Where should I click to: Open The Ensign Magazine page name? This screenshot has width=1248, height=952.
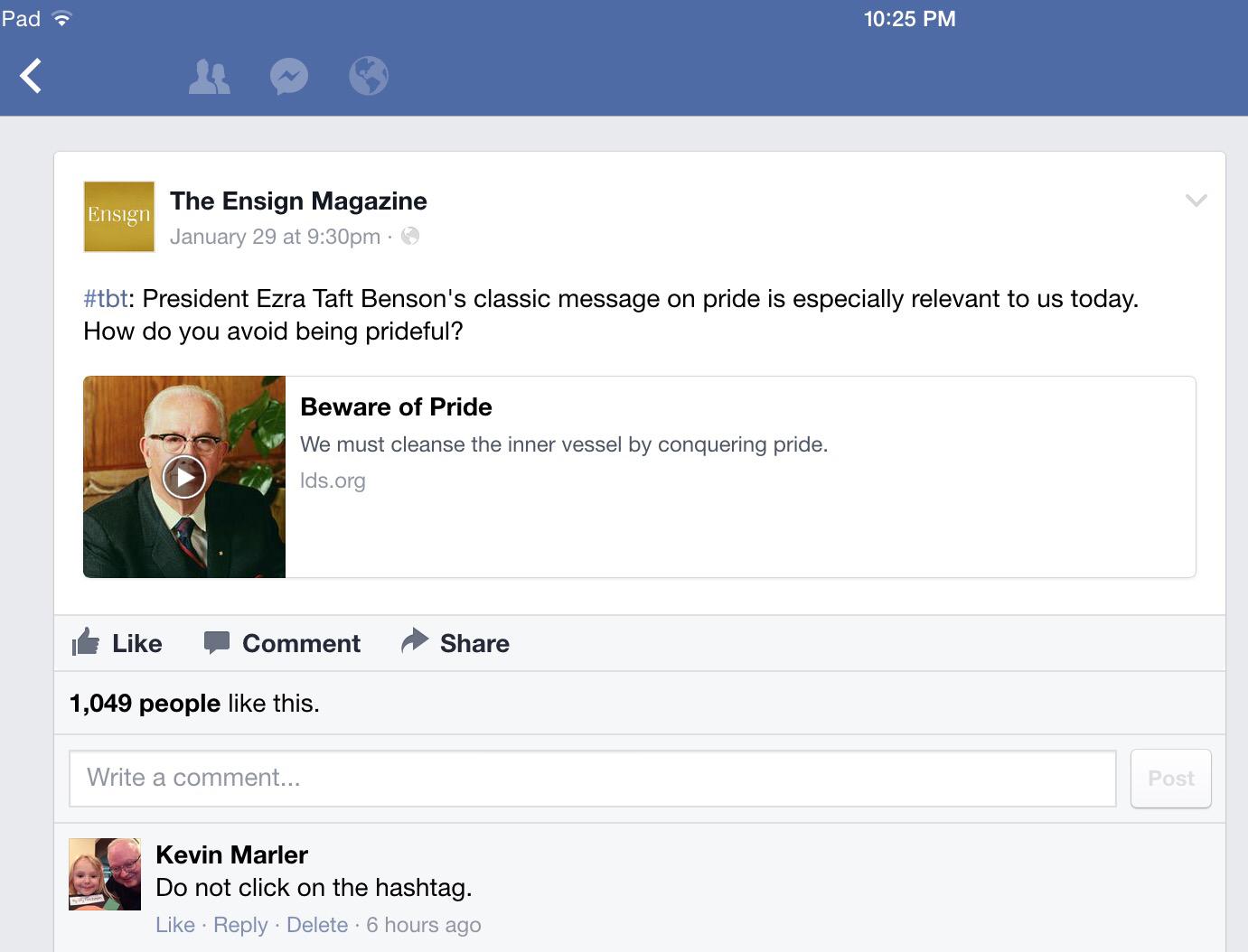[x=298, y=201]
